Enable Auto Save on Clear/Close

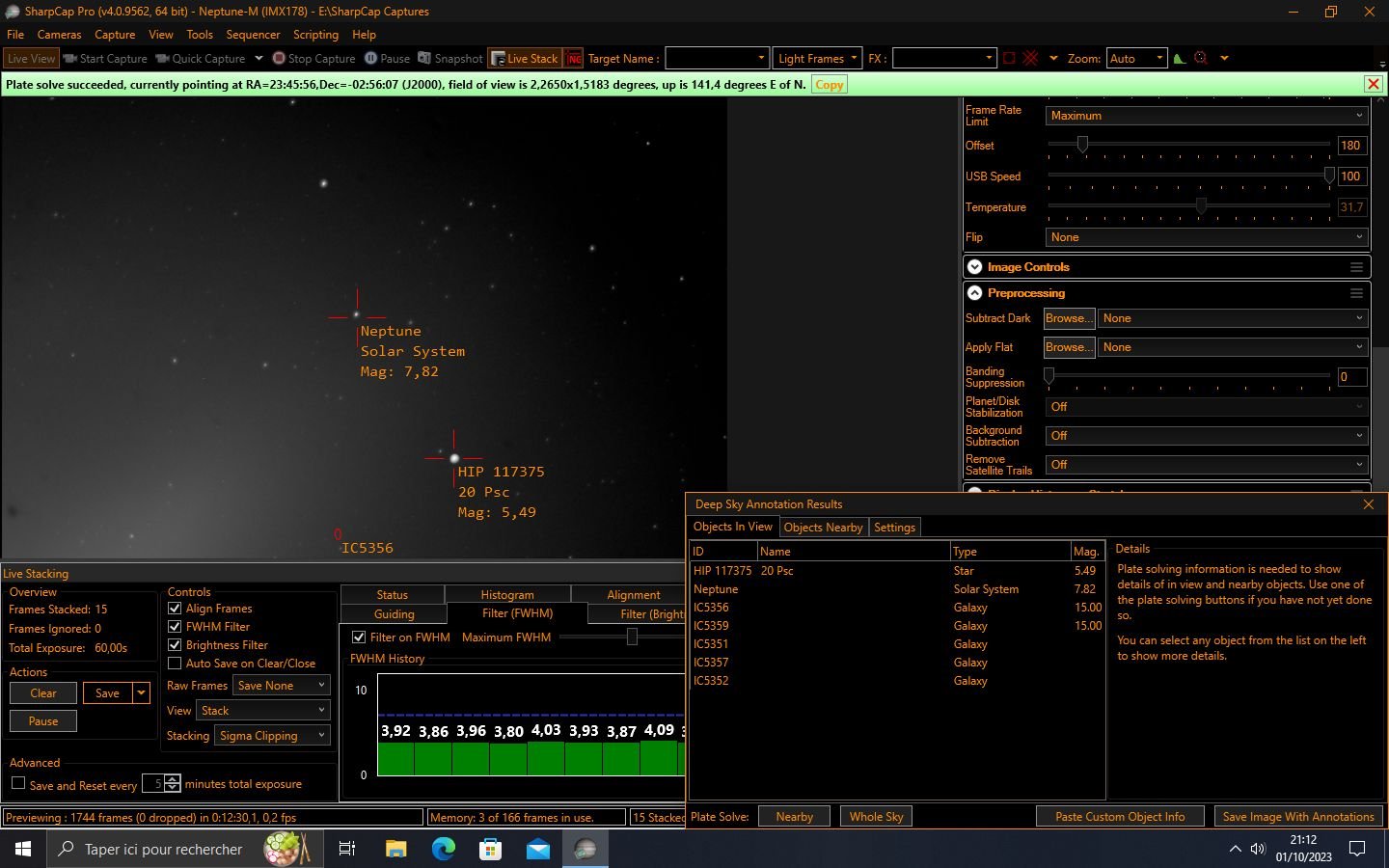click(175, 664)
